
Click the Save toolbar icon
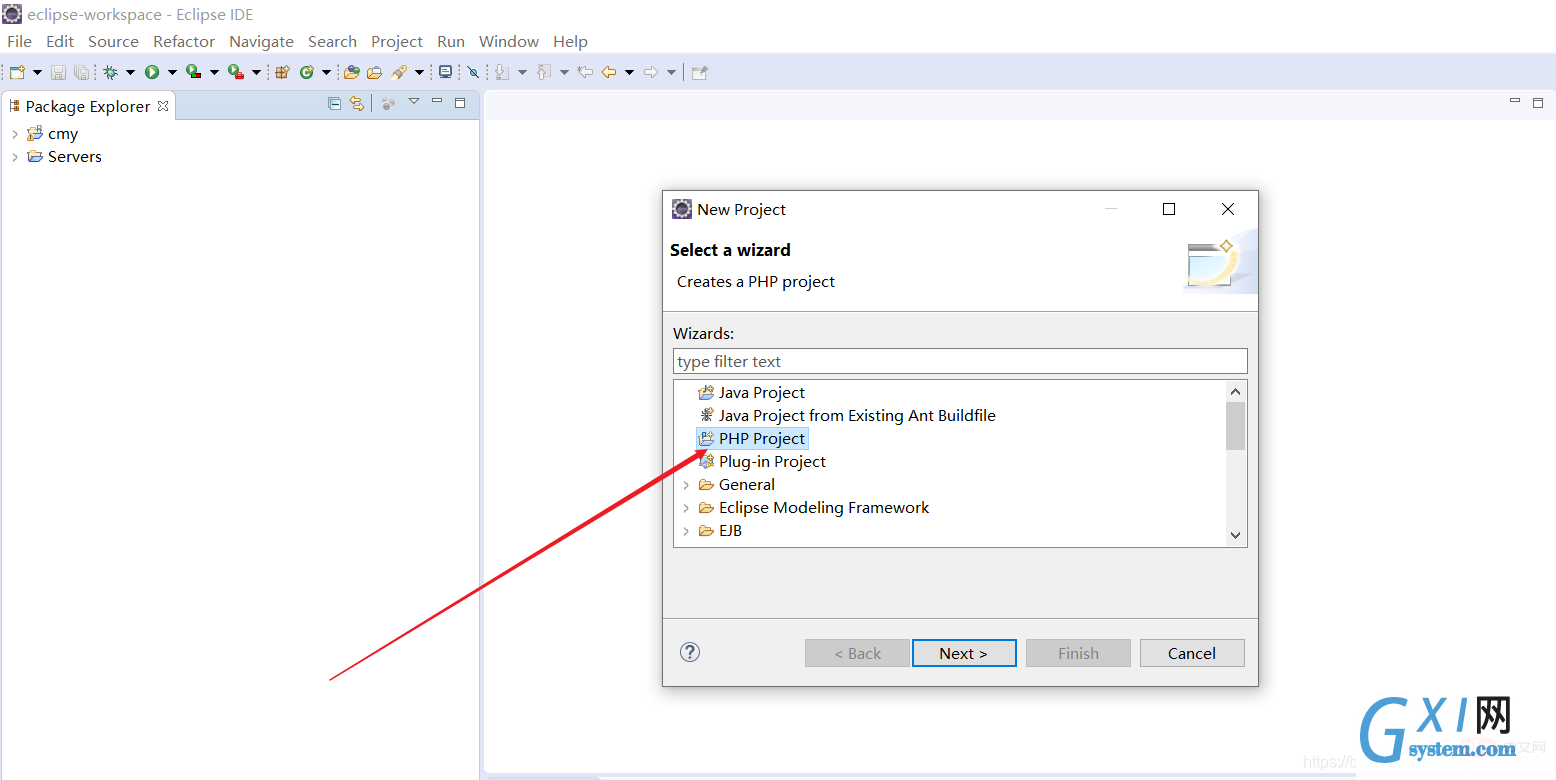[58, 72]
